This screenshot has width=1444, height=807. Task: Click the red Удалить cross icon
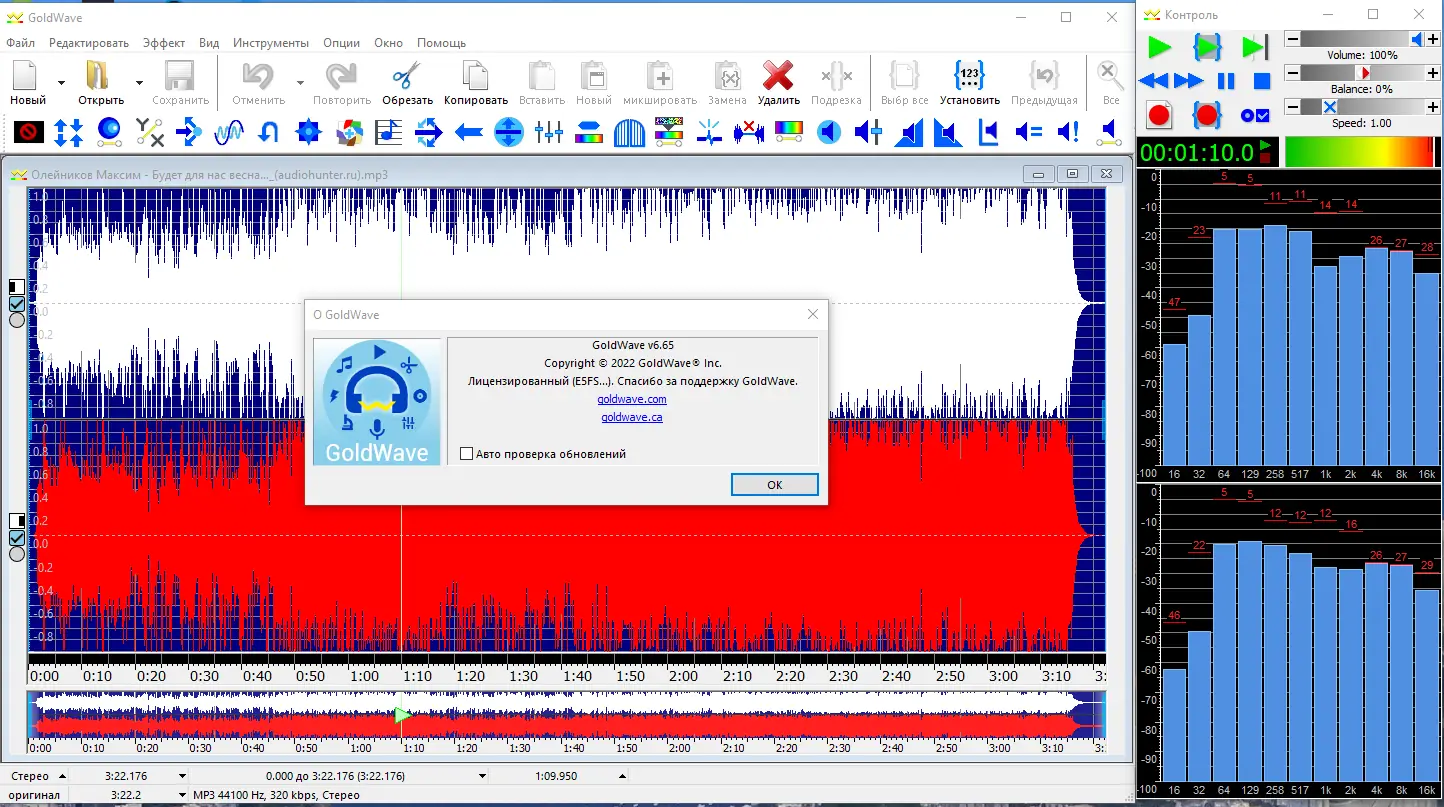click(778, 77)
